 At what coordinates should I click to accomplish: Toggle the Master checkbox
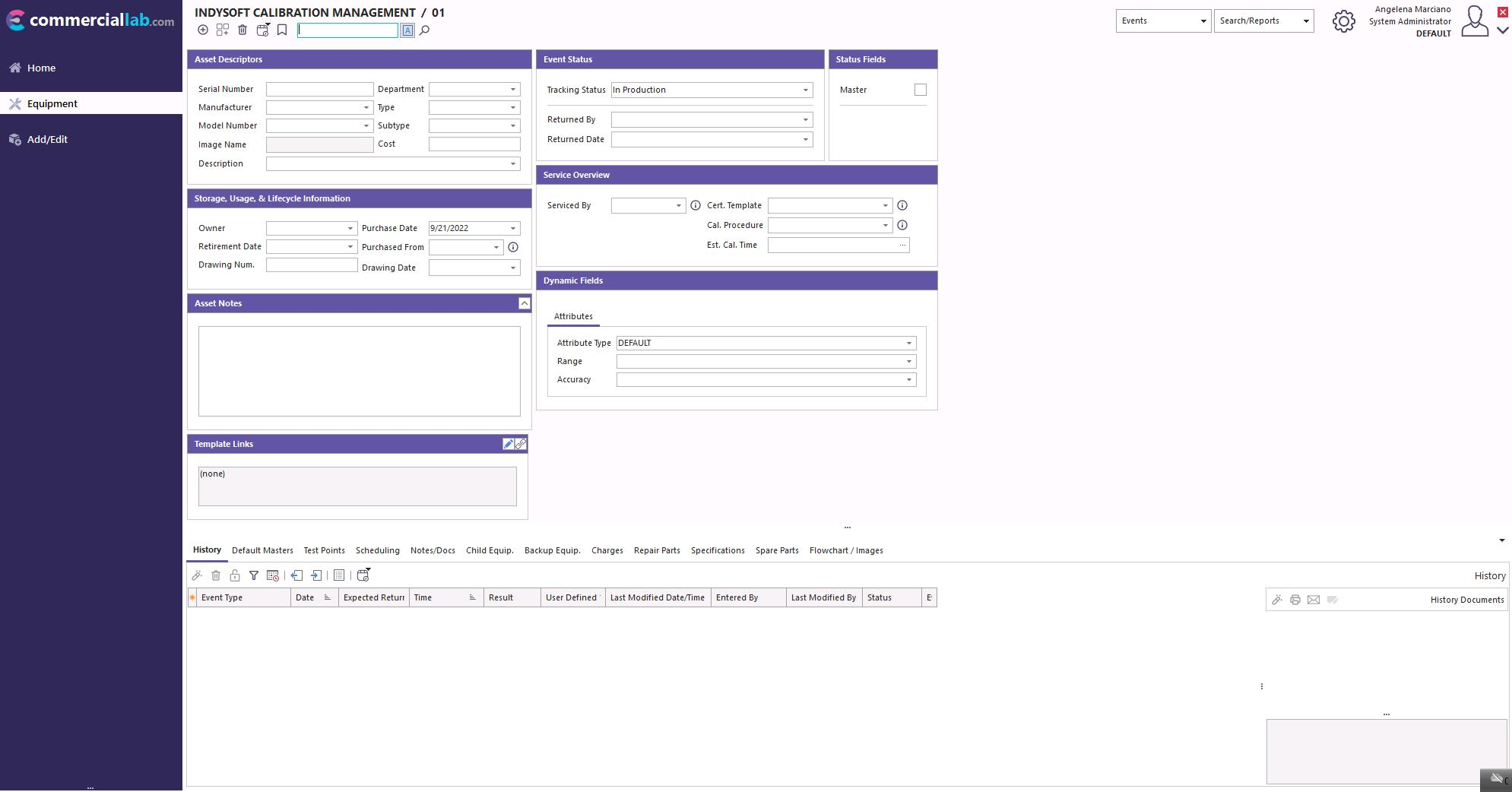pyautogui.click(x=921, y=90)
